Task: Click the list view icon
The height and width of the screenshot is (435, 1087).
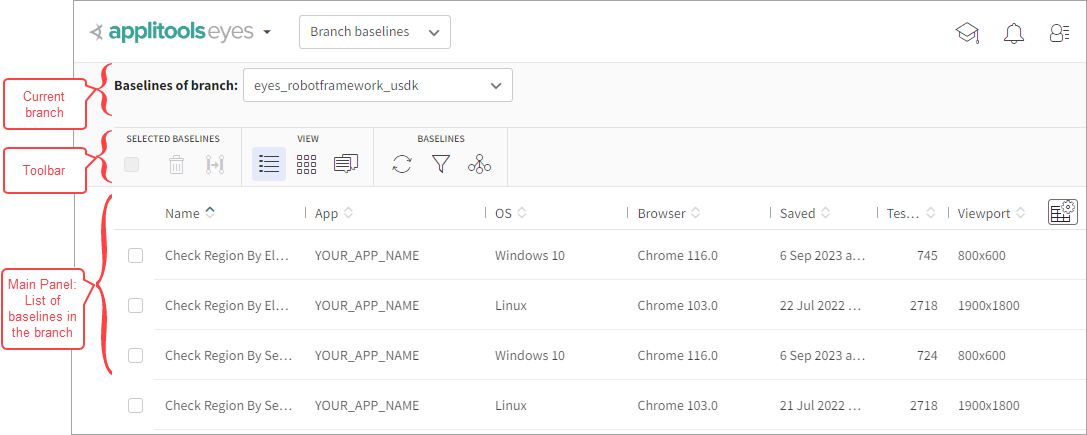Action: pos(269,165)
